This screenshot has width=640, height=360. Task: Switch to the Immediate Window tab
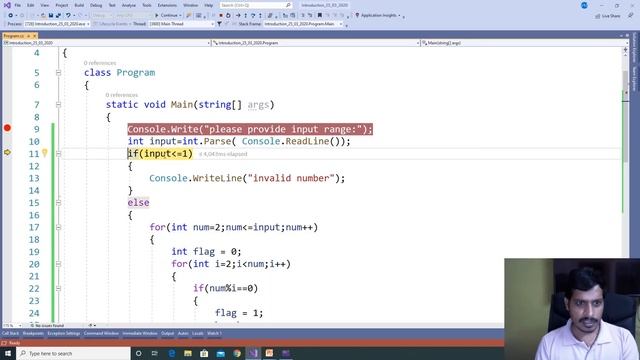140,333
